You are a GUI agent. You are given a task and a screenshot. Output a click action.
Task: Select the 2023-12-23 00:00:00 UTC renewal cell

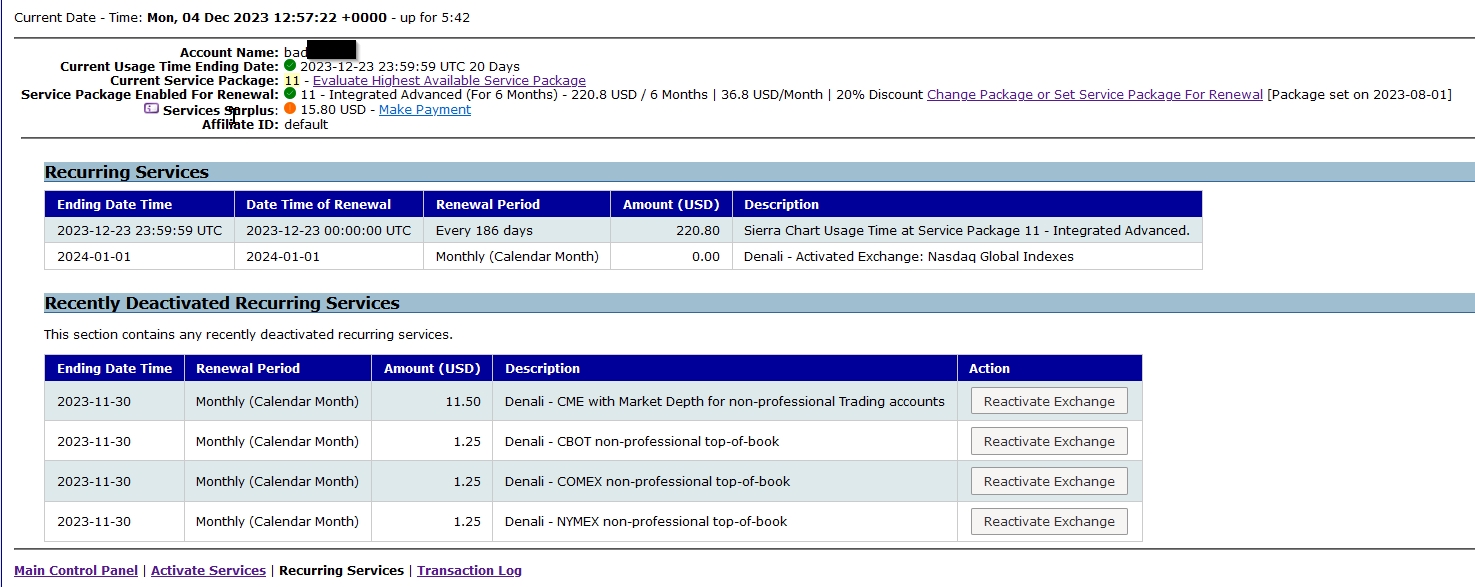[x=329, y=230]
